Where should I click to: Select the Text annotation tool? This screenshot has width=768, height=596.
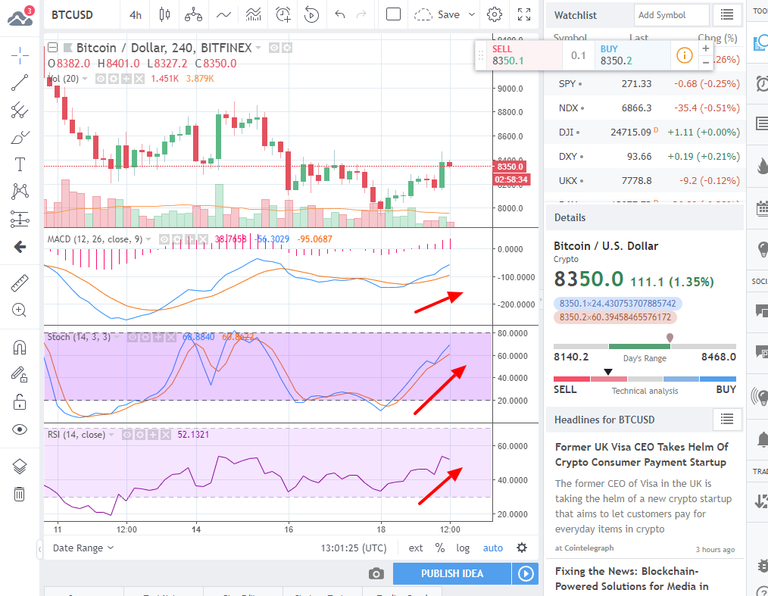click(20, 165)
